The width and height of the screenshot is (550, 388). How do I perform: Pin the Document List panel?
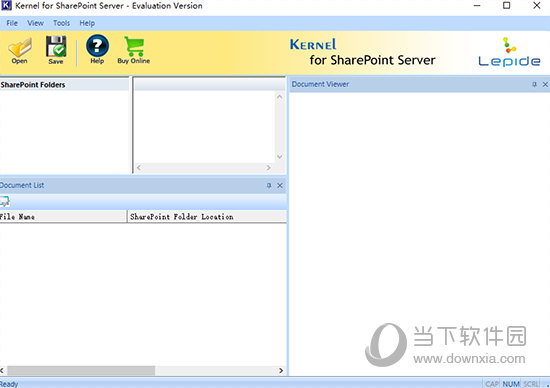click(269, 185)
